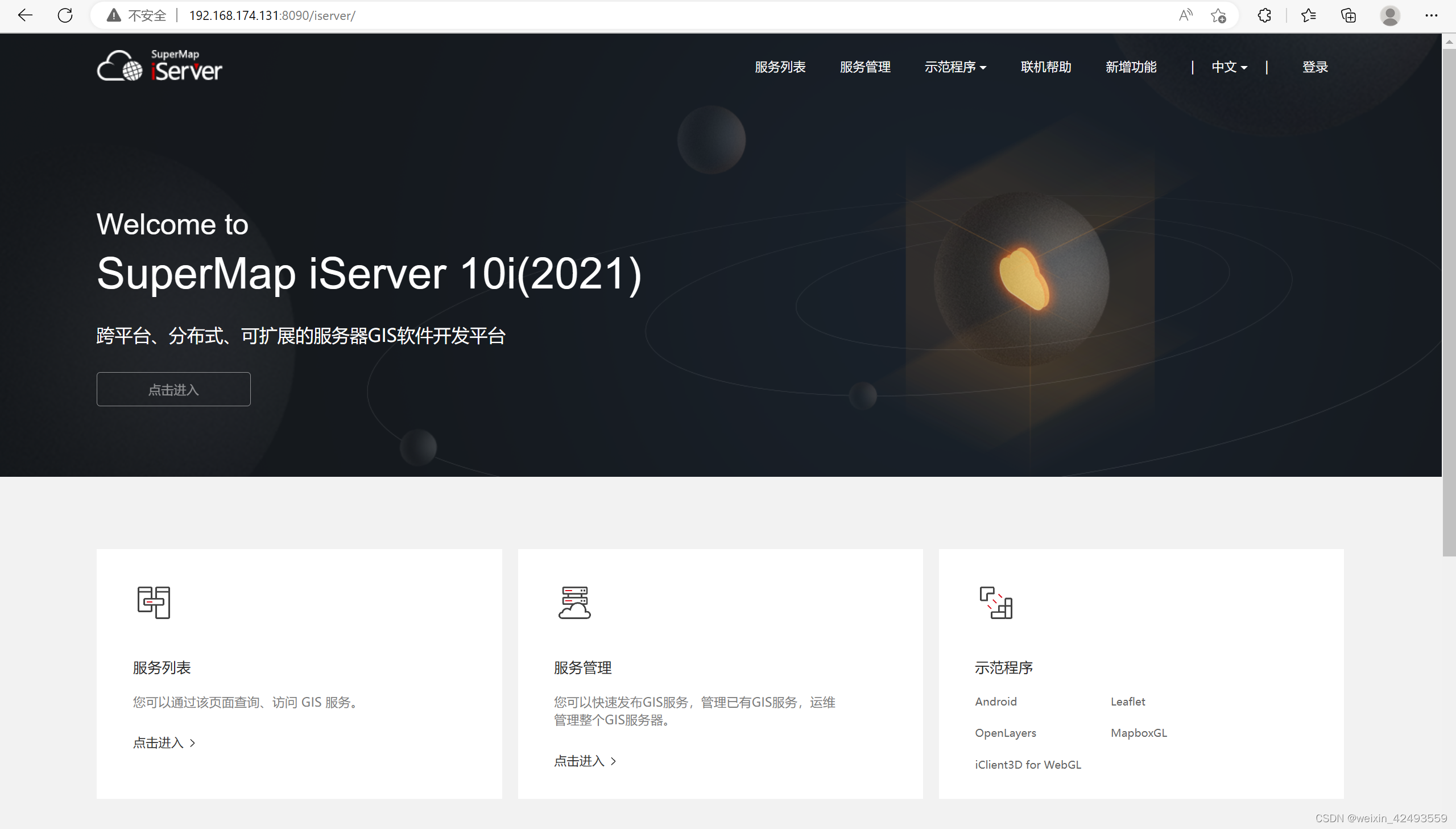Click the 您可以通过该页面查询 description text
Screen dimensions: 1456x829
(247, 703)
